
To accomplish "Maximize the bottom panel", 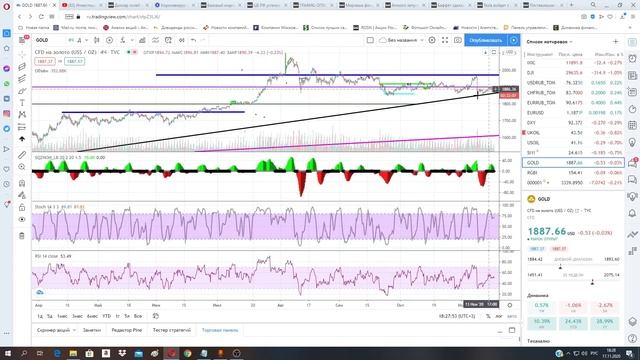I will pos(512,330).
